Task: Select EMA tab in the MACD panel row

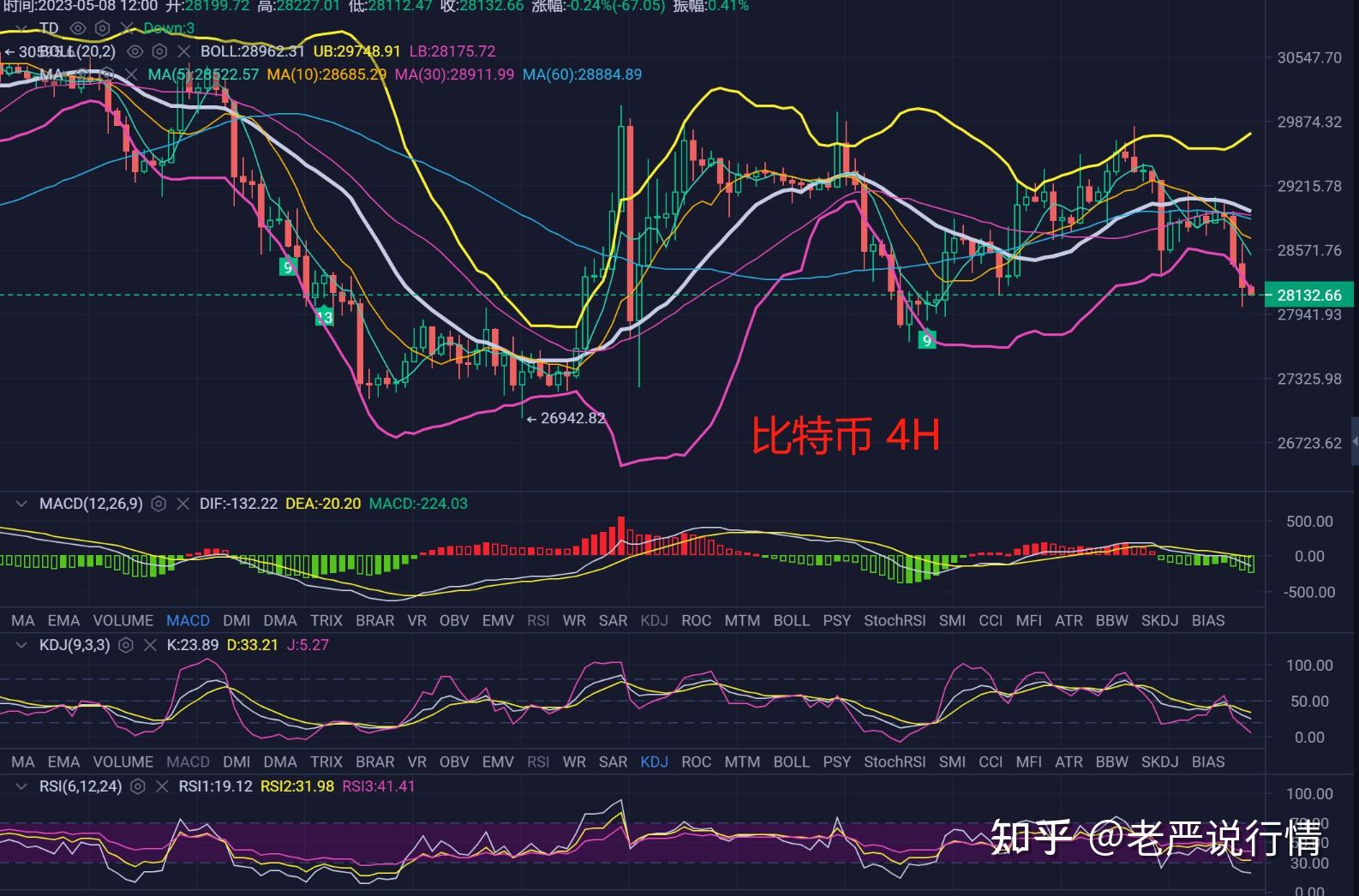Action: (x=63, y=620)
